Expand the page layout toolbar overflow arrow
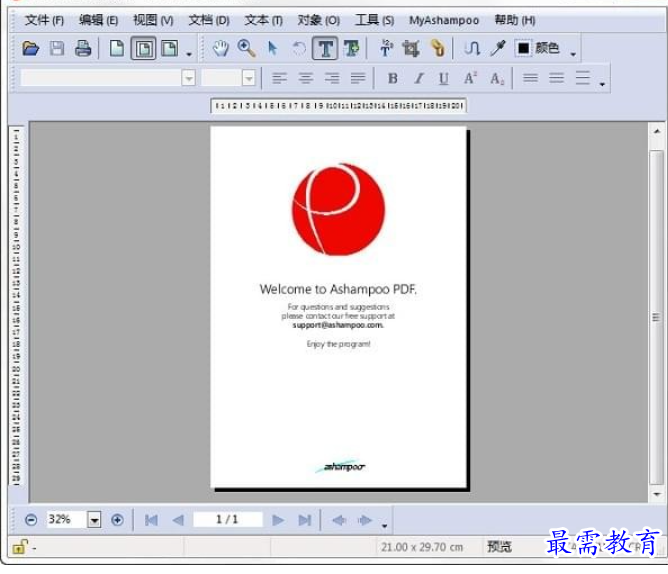668x574 pixels. point(189,54)
